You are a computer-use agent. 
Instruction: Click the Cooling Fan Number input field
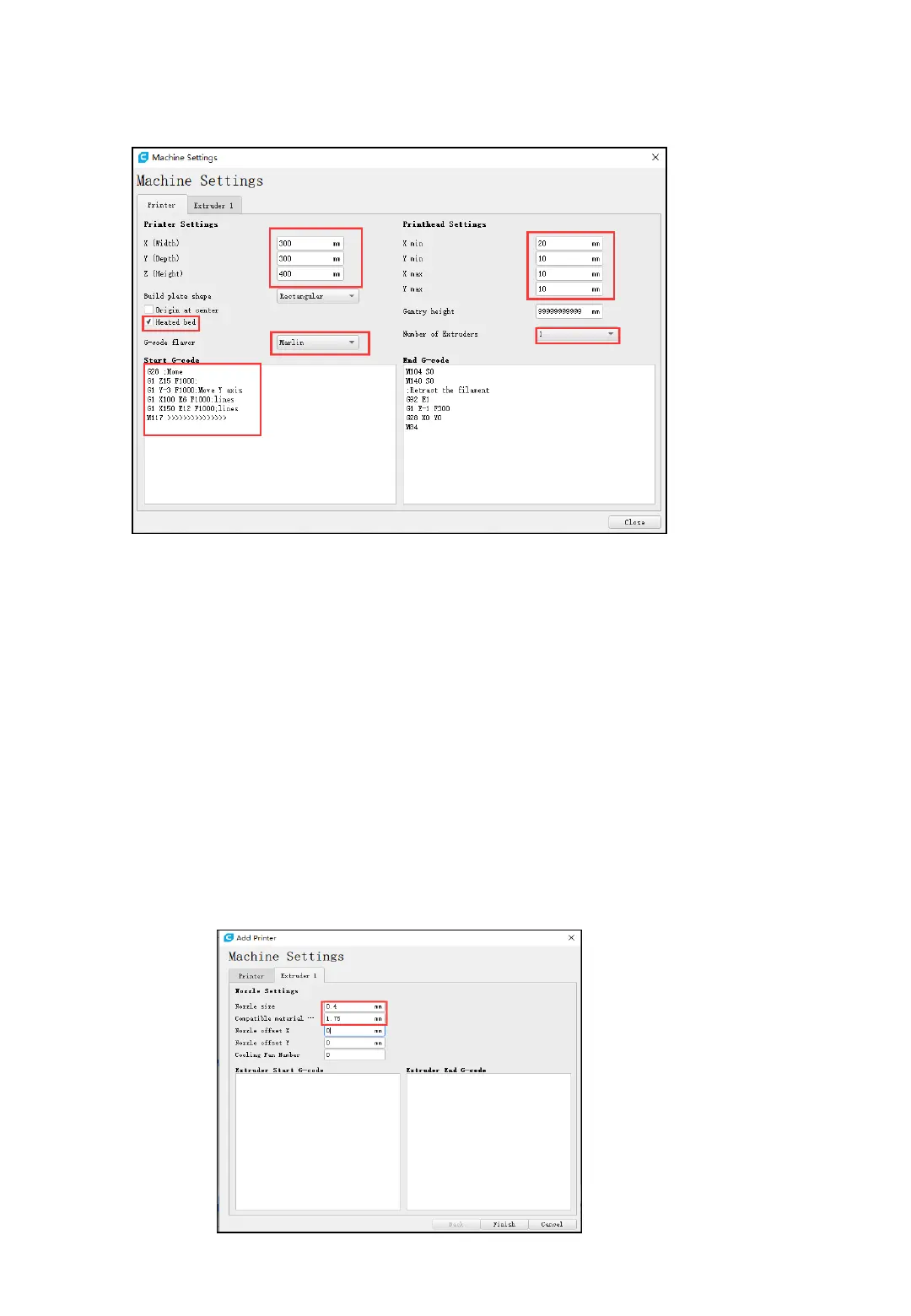[354, 1054]
